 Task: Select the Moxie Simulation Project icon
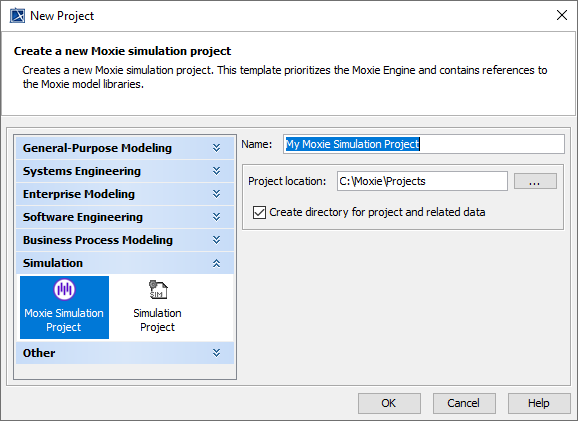point(65,289)
